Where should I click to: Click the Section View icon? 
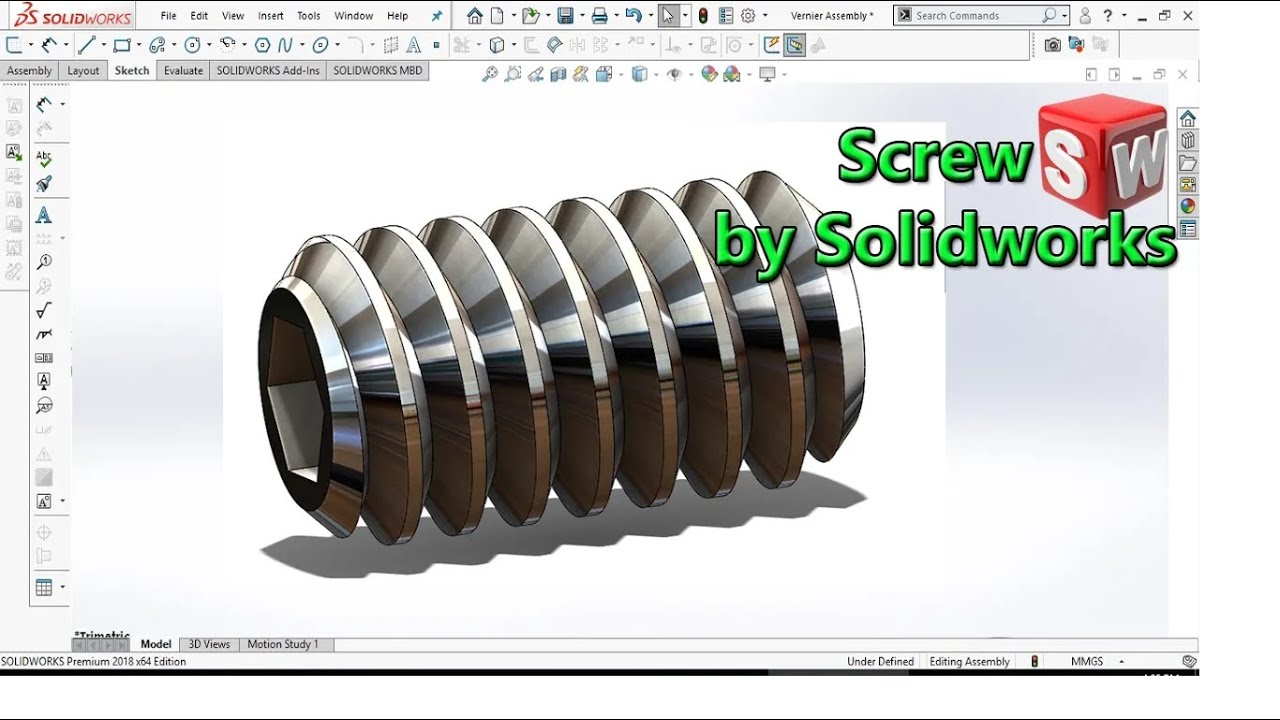pos(558,74)
